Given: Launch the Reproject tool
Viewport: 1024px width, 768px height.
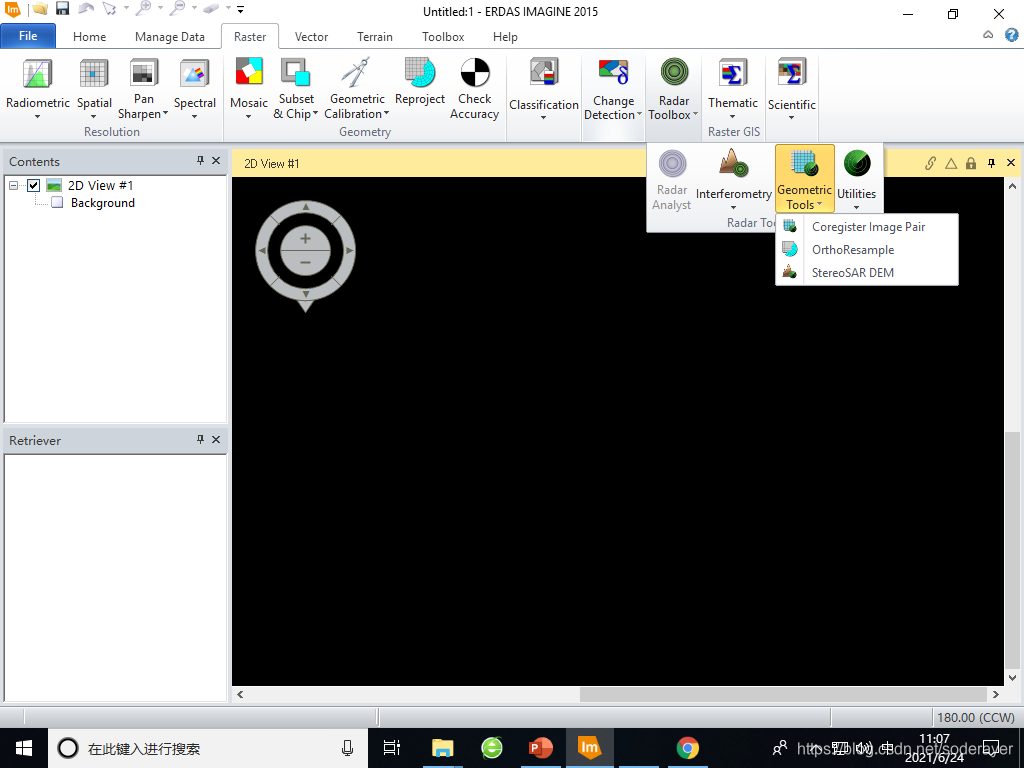Looking at the screenshot, I should tap(419, 72).
